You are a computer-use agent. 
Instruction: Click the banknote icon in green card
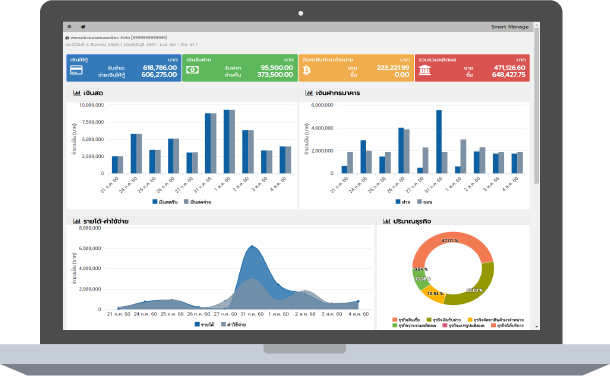coord(192,70)
